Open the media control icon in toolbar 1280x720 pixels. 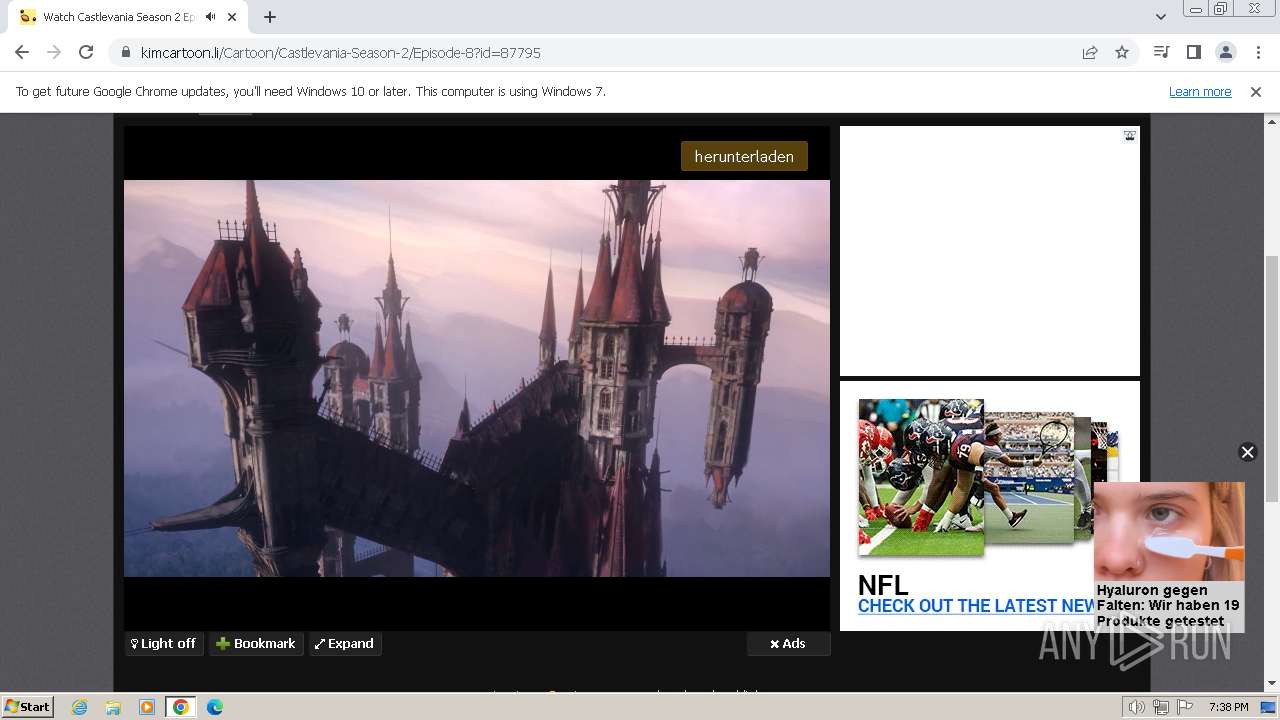(1161, 52)
